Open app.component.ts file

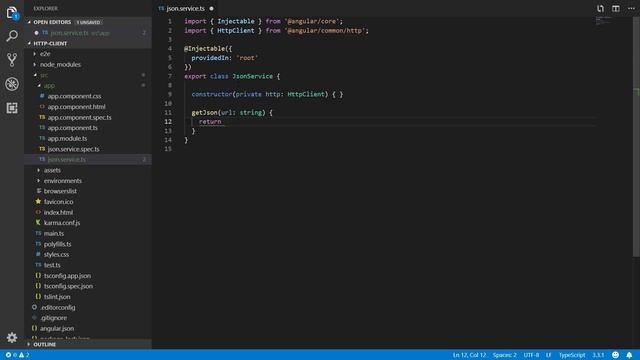[x=72, y=128]
